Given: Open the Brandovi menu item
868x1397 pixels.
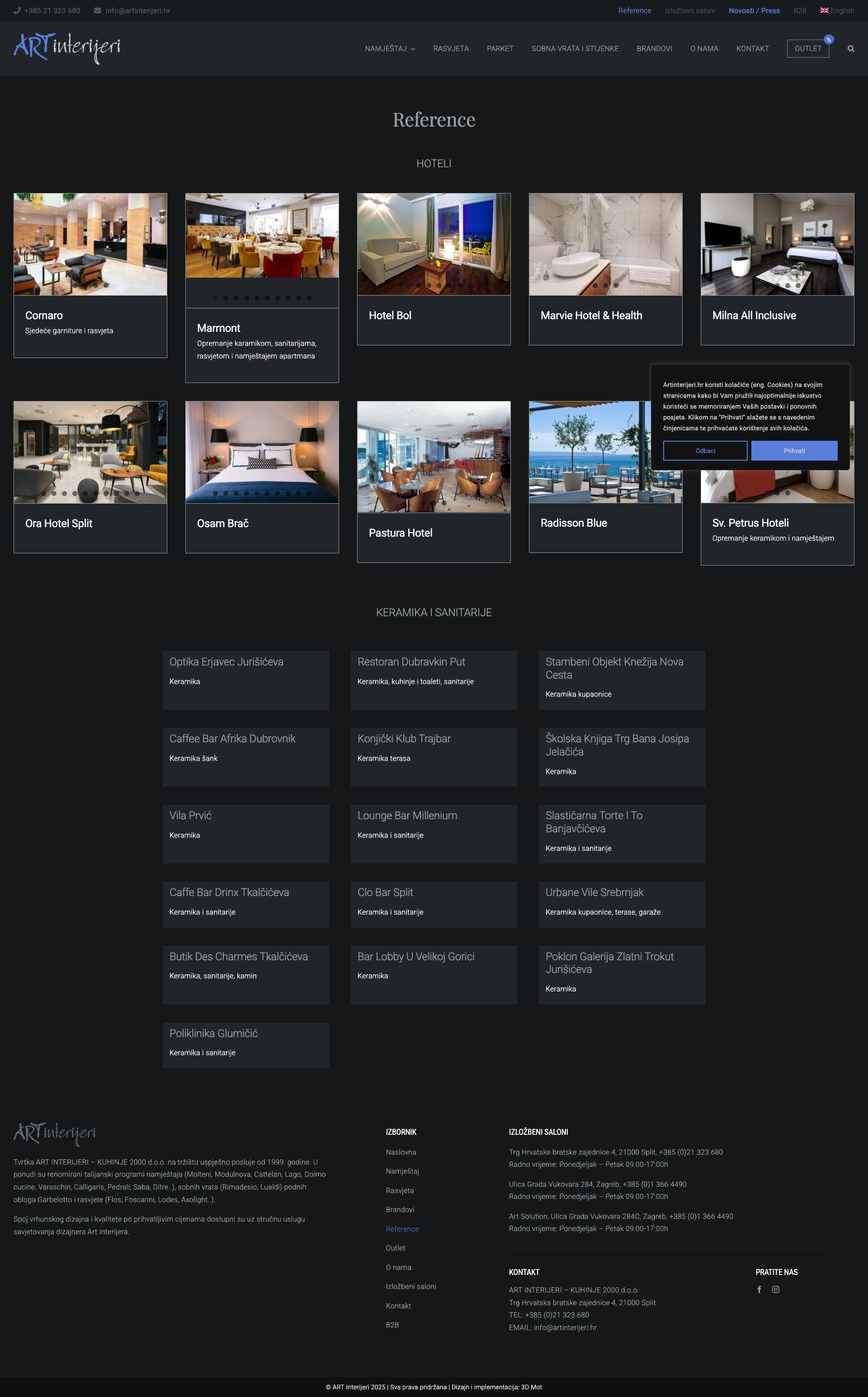Looking at the screenshot, I should pyautogui.click(x=654, y=49).
